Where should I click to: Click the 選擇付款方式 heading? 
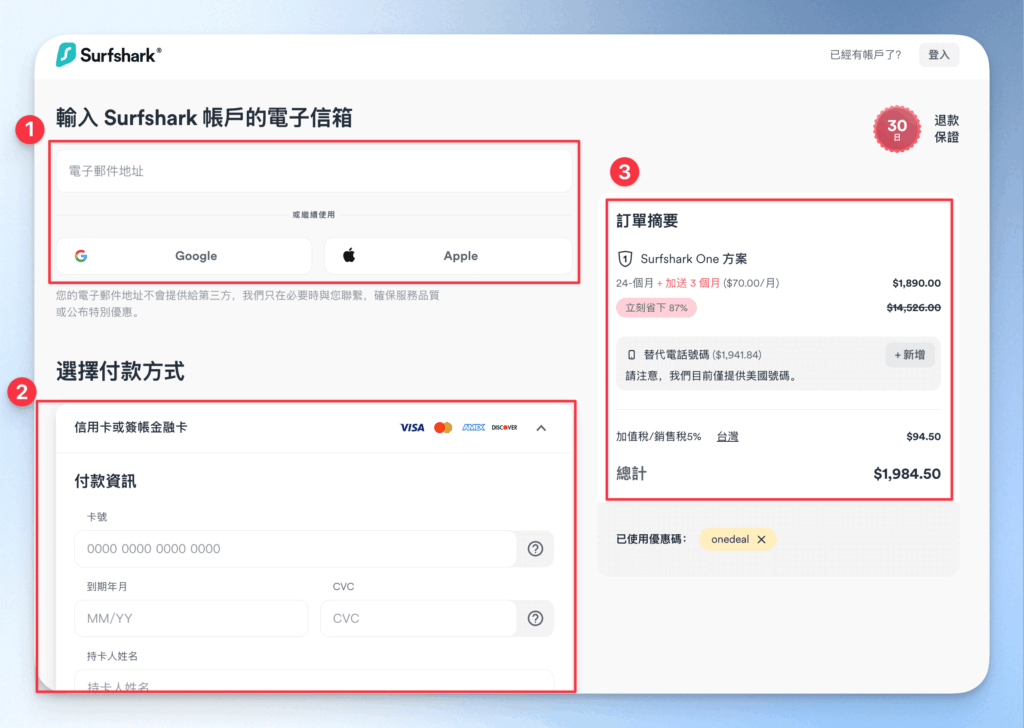tap(120, 372)
